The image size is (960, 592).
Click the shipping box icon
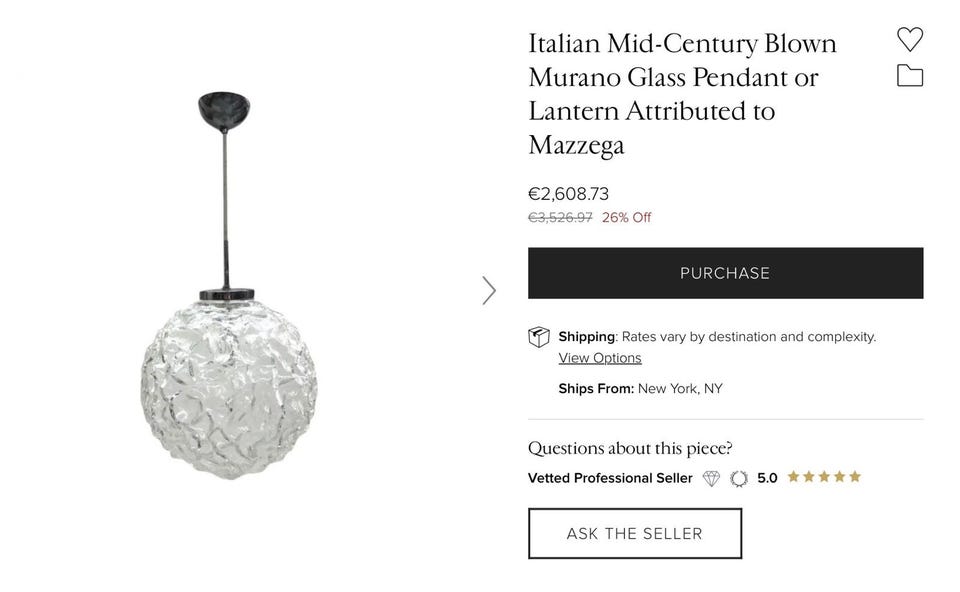[x=539, y=337]
